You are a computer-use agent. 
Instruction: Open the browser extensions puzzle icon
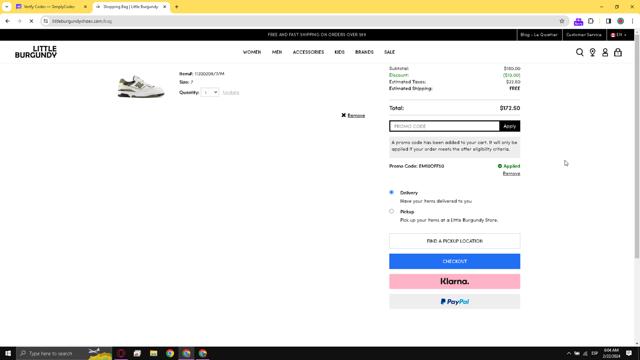[591, 21]
